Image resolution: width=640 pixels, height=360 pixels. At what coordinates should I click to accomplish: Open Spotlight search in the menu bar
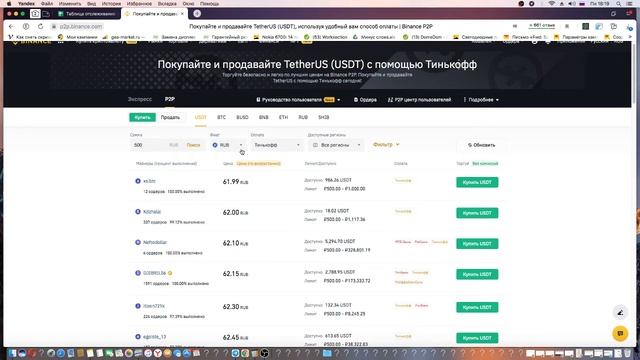click(x=619, y=3)
